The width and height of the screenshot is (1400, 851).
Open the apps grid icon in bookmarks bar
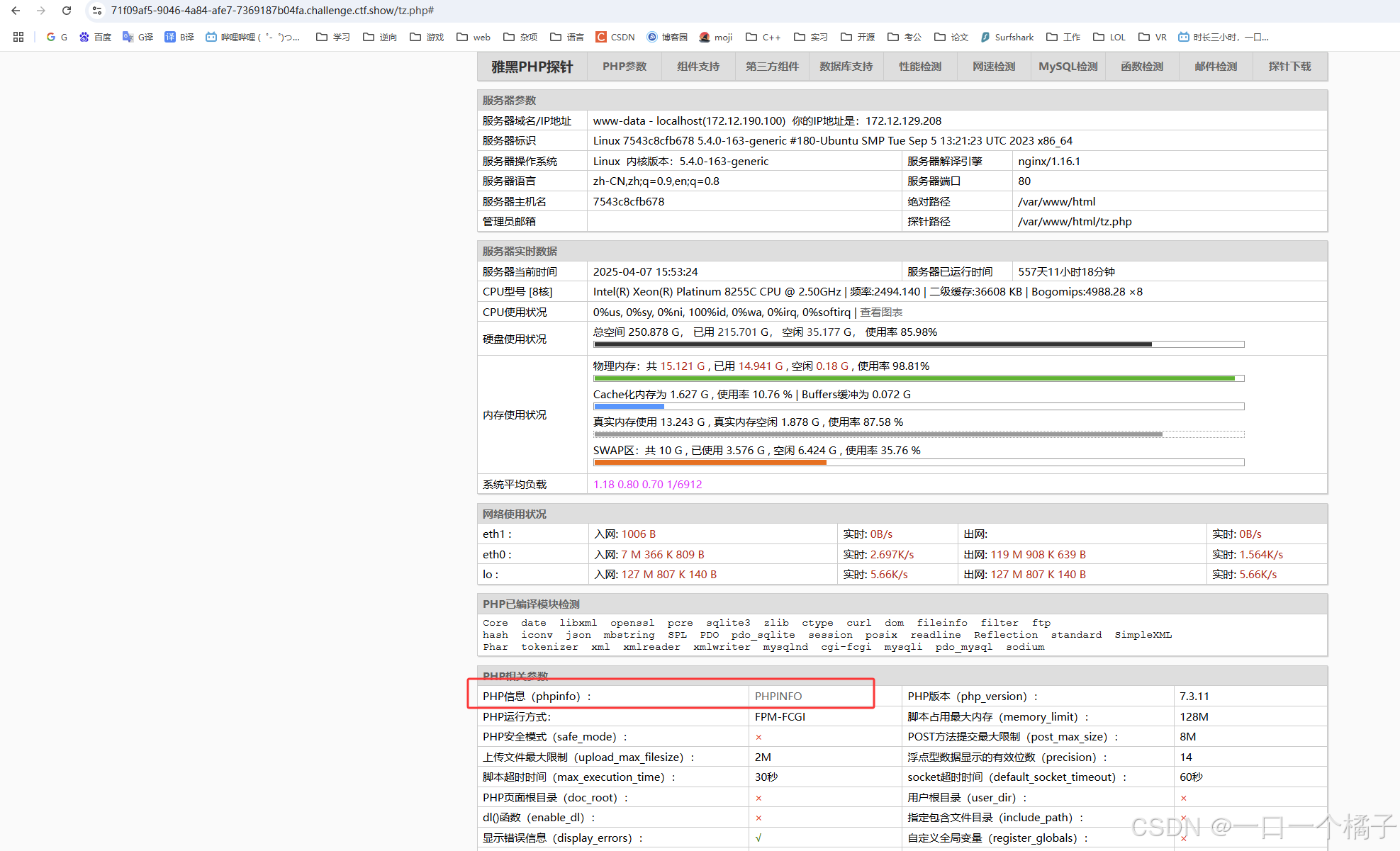point(18,37)
